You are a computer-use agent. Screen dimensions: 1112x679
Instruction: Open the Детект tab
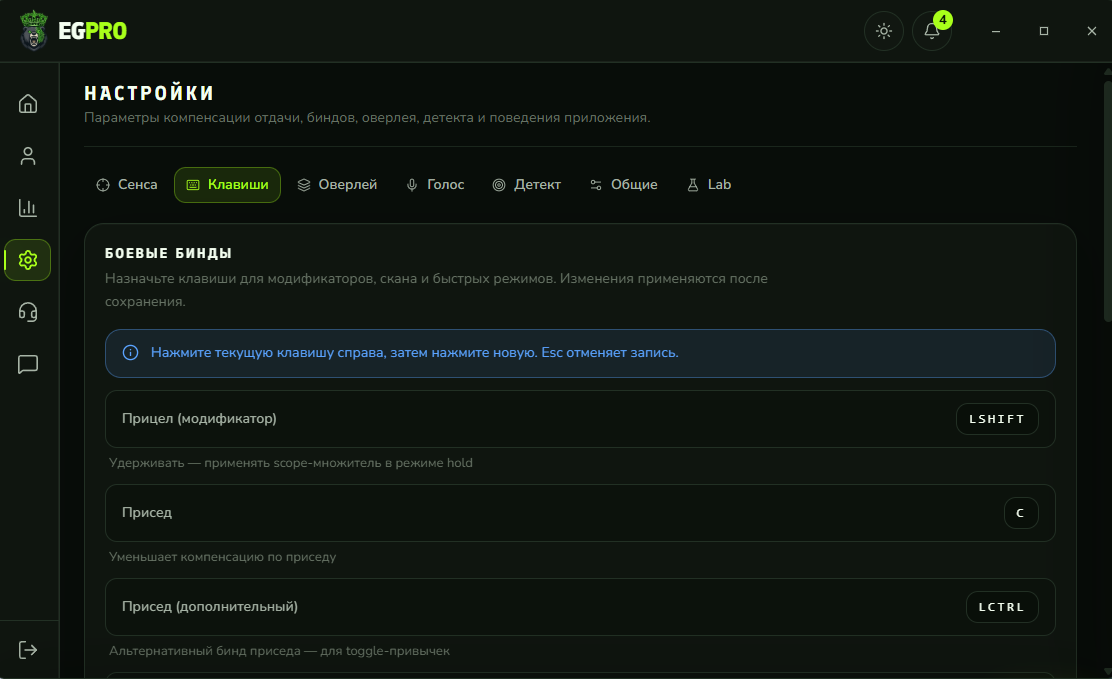[x=527, y=184]
